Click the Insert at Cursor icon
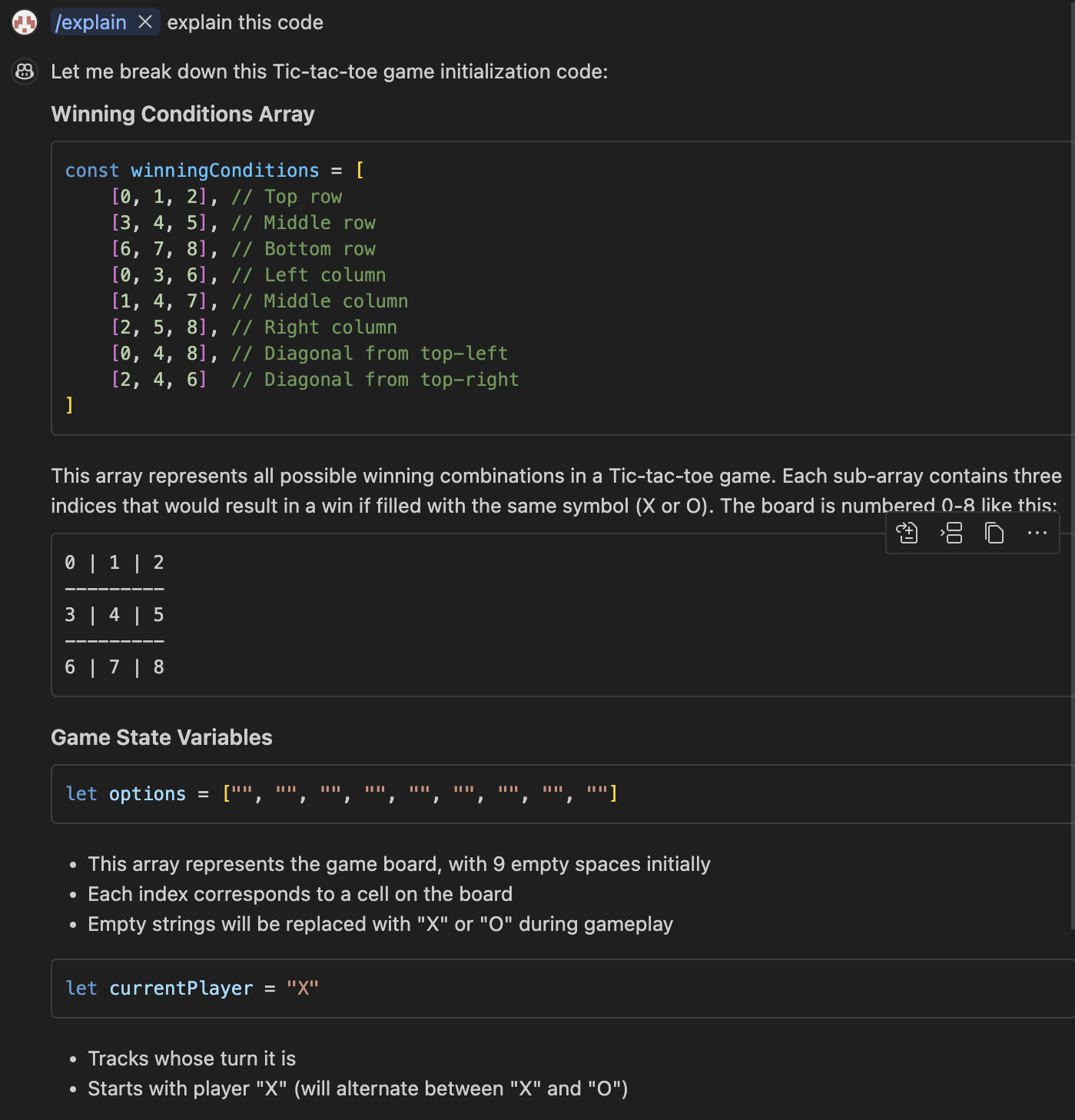1075x1120 pixels. coord(951,533)
